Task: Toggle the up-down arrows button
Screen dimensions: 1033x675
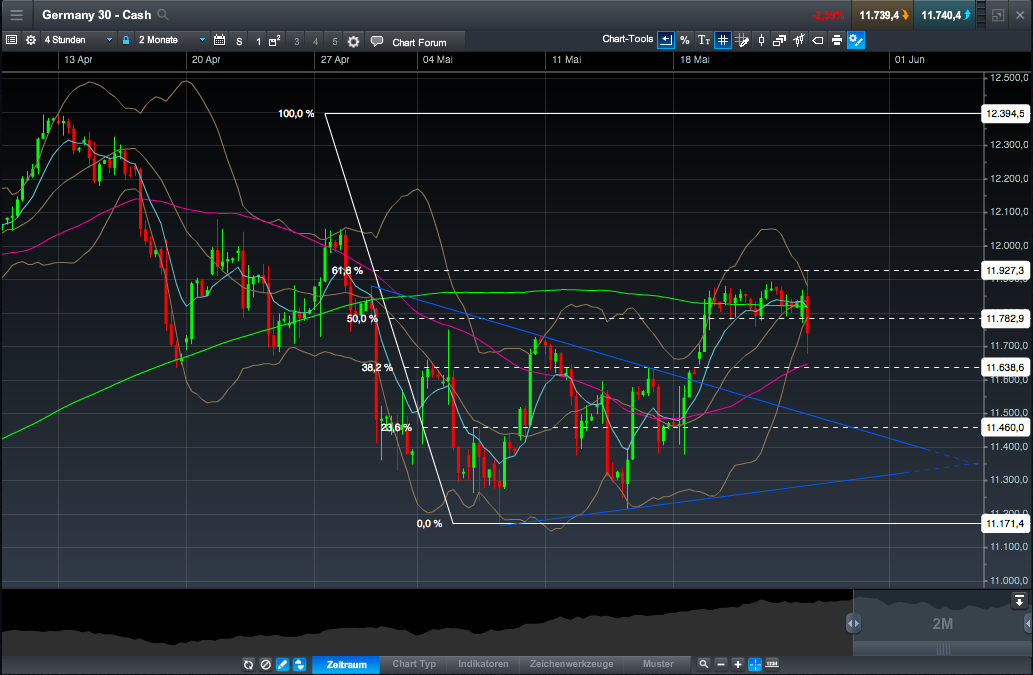Action: [299, 664]
